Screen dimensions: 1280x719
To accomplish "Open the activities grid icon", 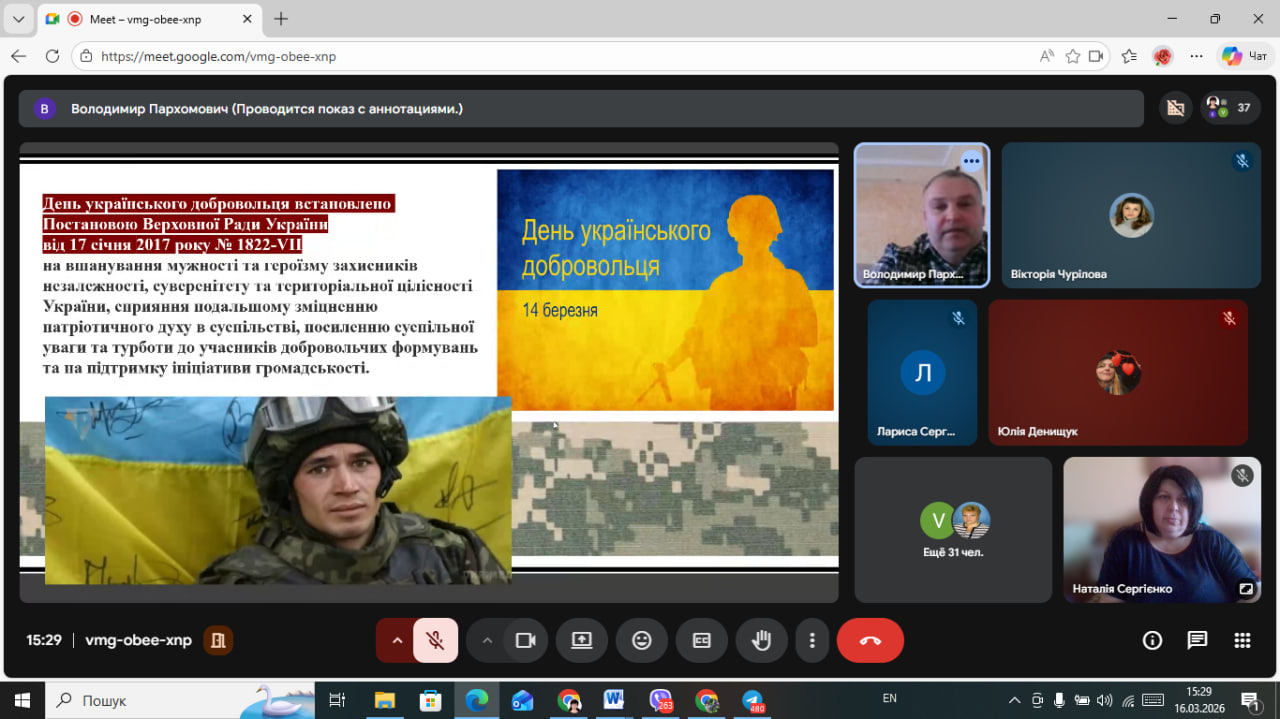I will click(1242, 641).
